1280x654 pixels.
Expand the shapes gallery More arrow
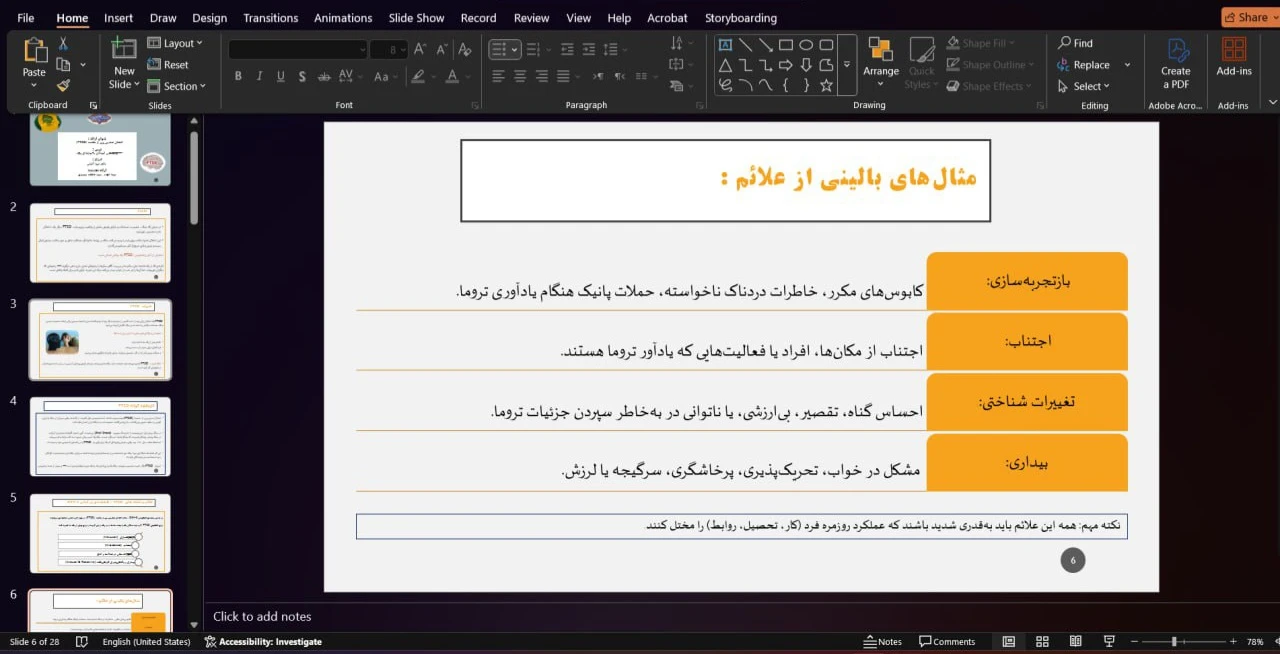coord(847,65)
